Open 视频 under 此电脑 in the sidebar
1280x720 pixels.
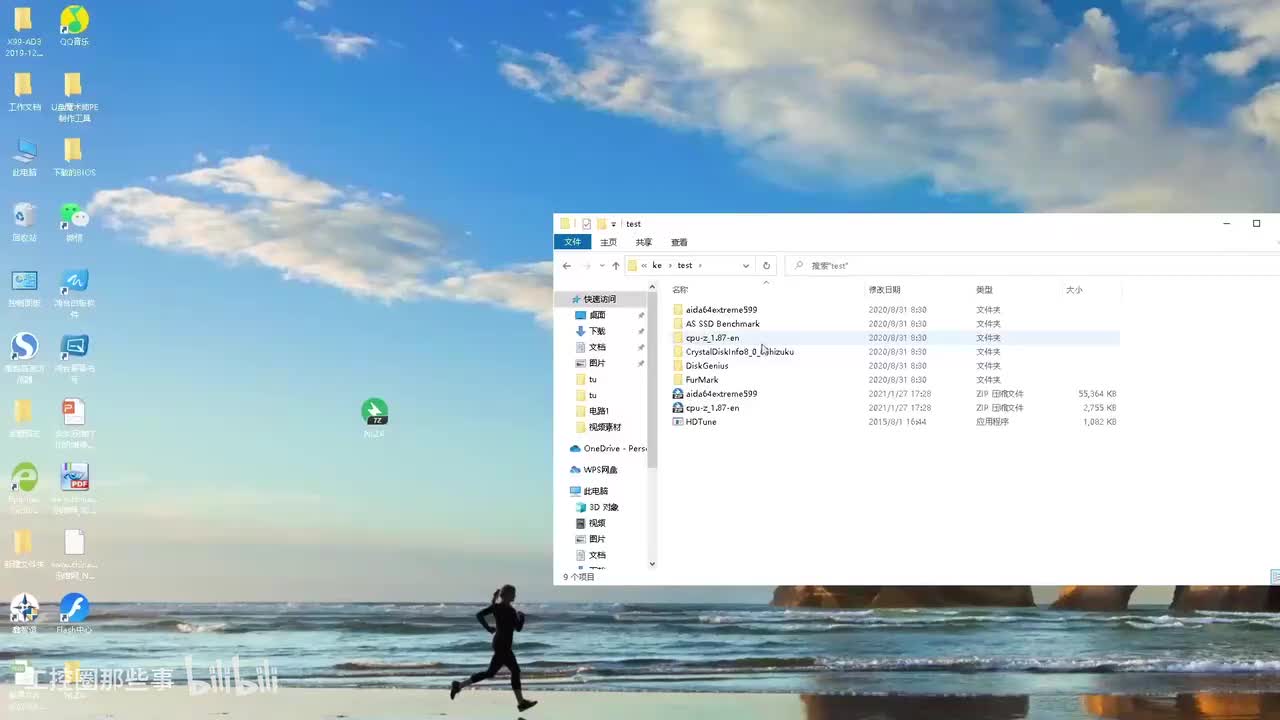[591, 523]
